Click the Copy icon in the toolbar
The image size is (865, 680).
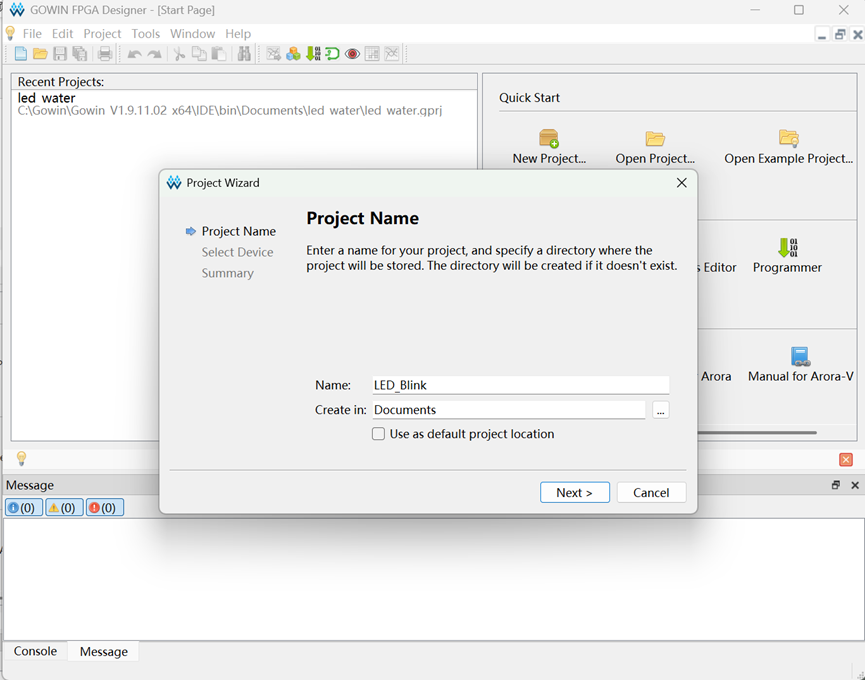(x=199, y=53)
